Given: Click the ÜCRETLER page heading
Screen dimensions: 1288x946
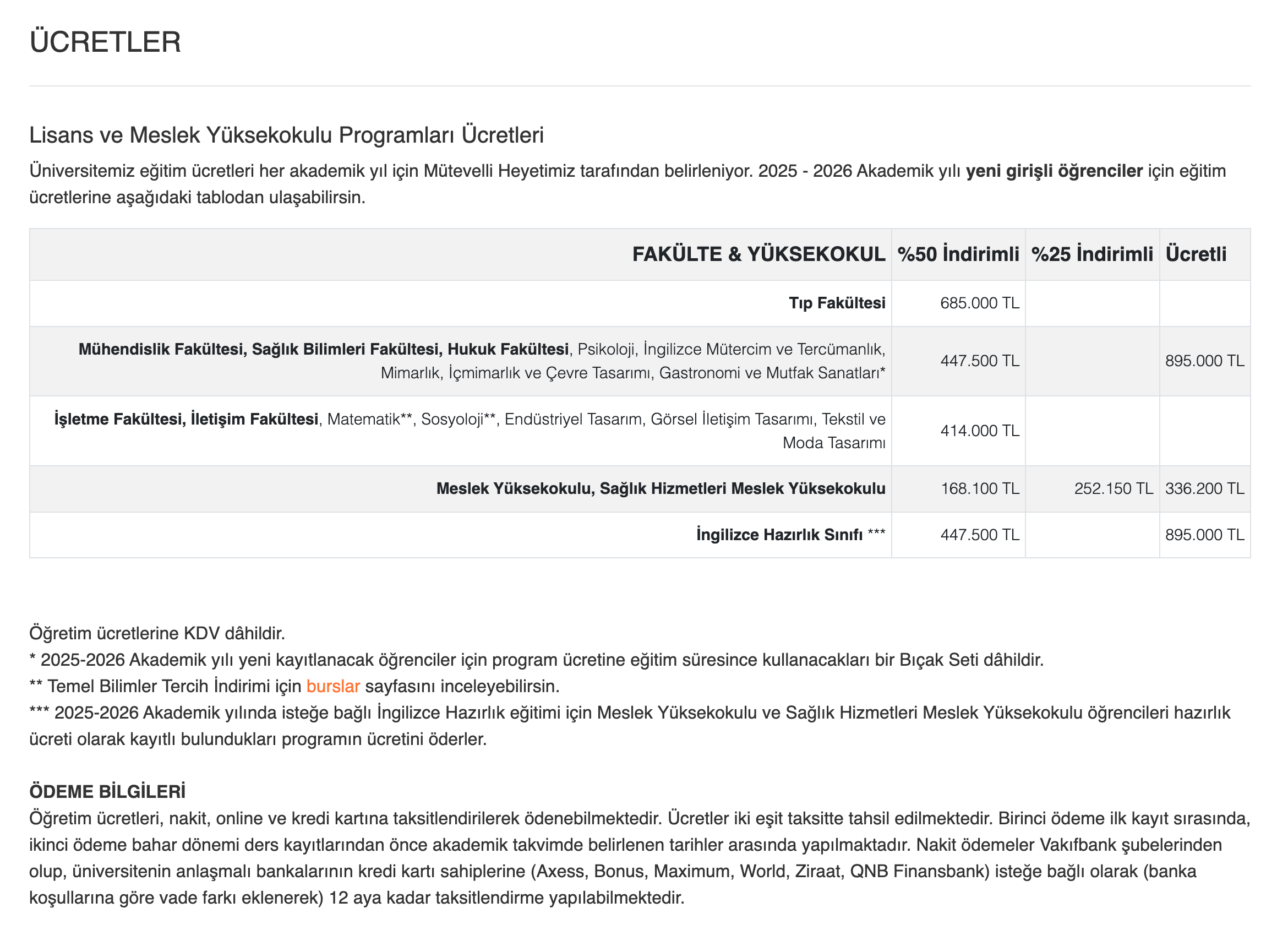Looking at the screenshot, I should (x=105, y=42).
